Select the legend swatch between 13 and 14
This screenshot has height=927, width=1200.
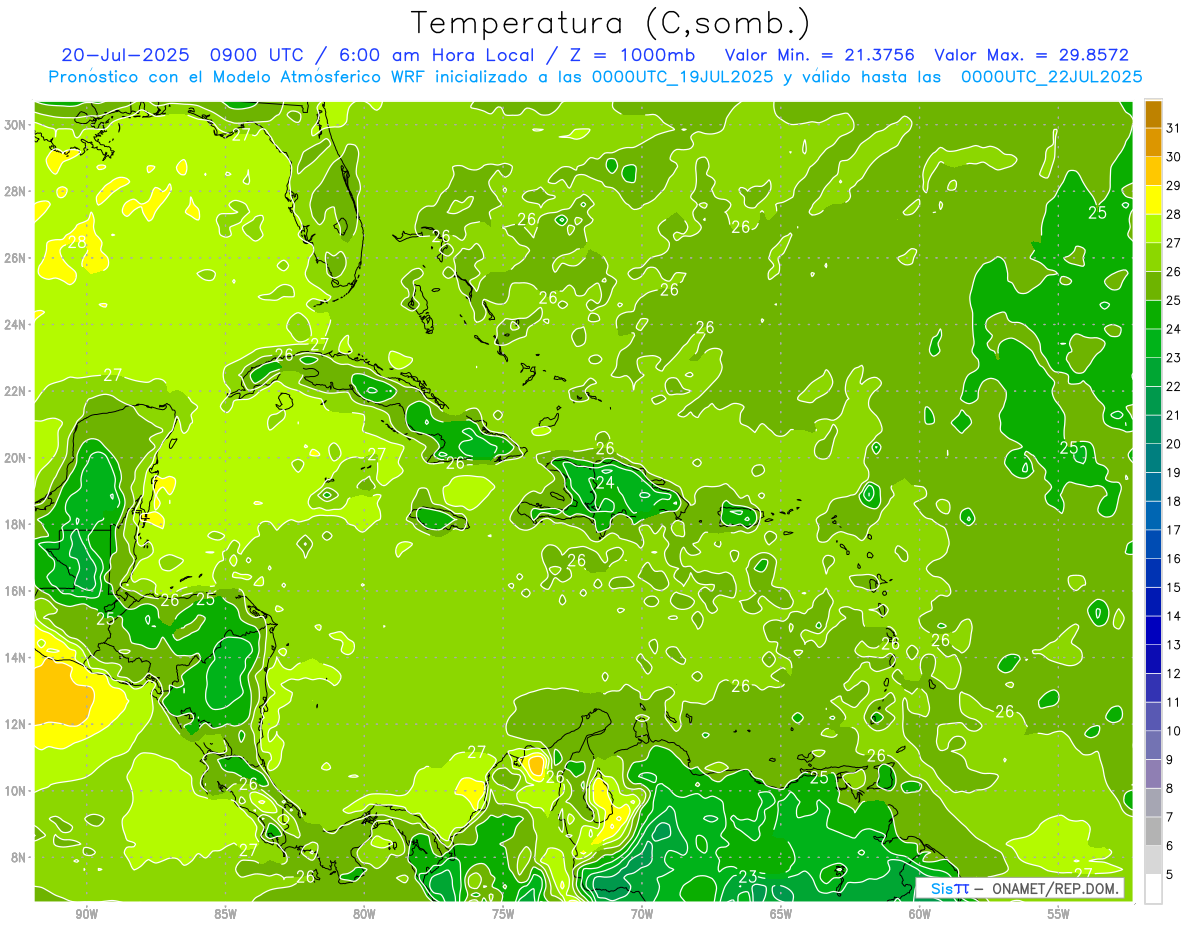point(1153,630)
